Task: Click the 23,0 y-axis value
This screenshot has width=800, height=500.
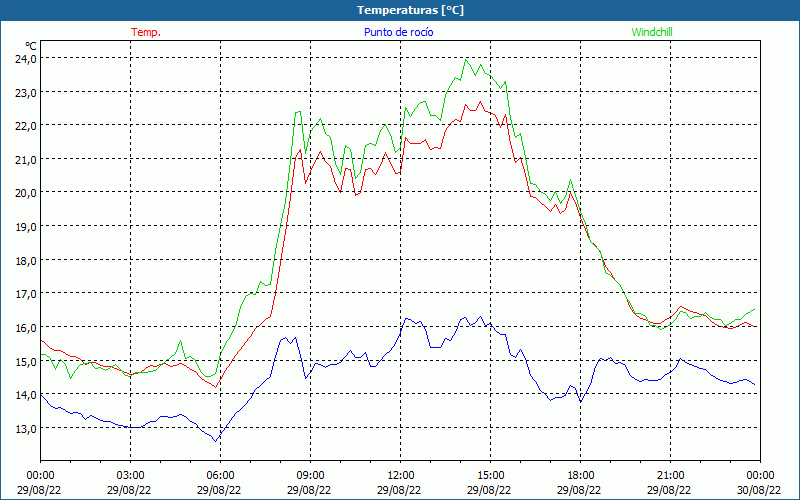Action: point(26,92)
